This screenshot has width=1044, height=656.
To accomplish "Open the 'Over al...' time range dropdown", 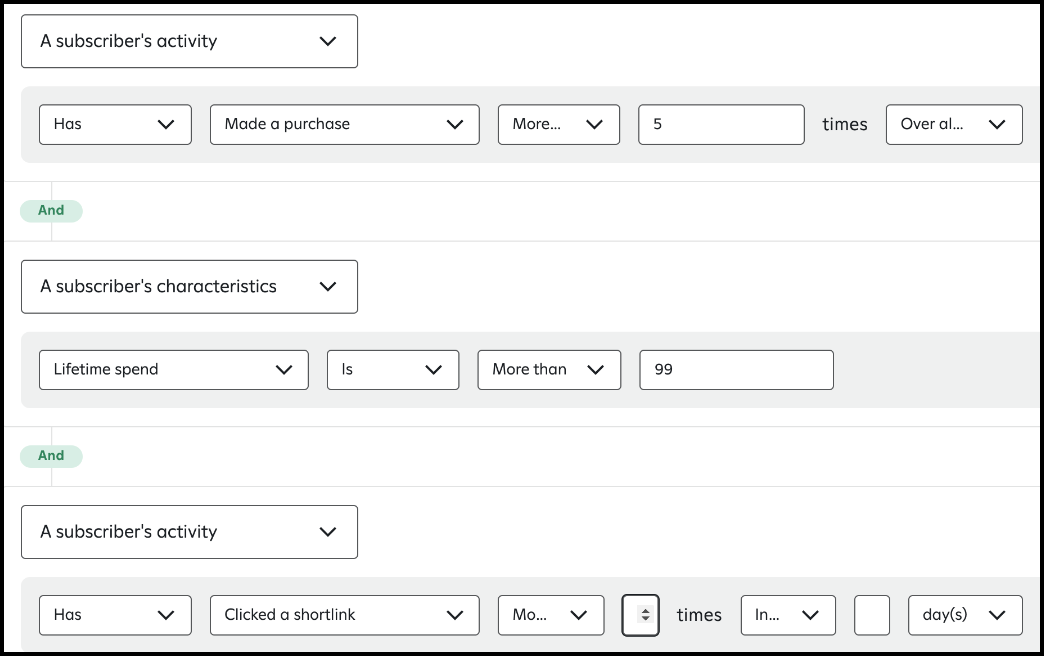I will click(x=954, y=125).
